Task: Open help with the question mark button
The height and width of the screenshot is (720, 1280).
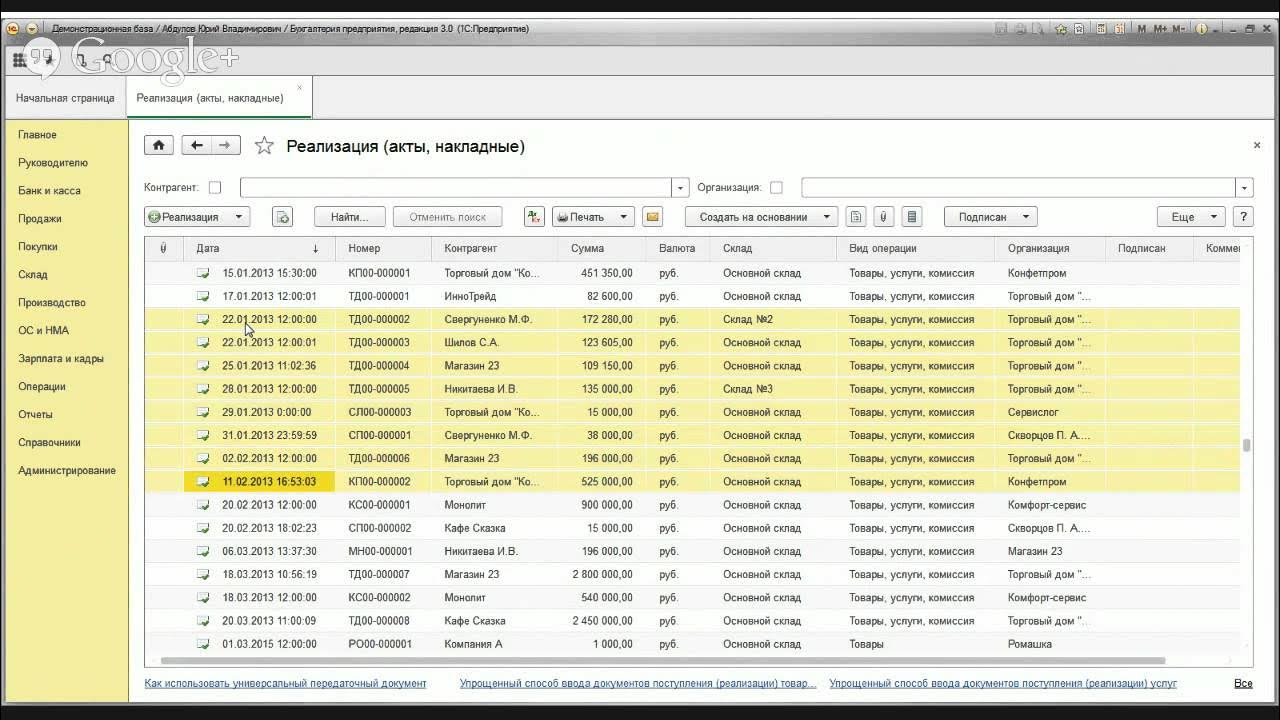Action: [x=1244, y=217]
